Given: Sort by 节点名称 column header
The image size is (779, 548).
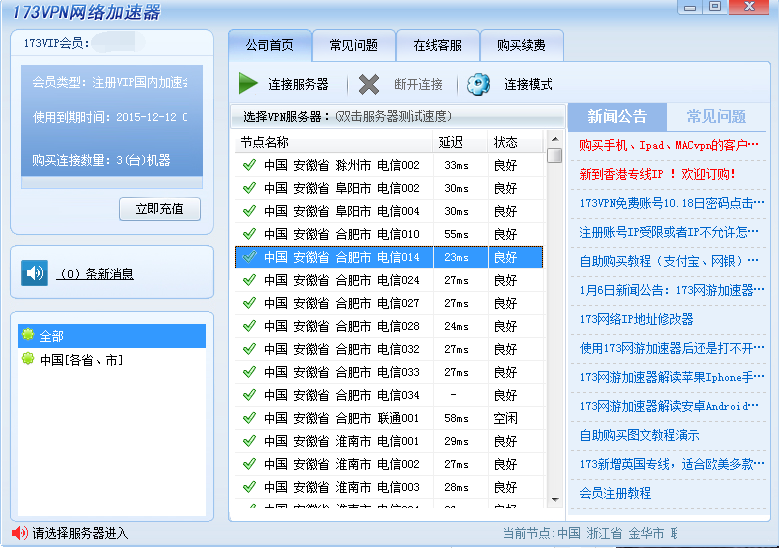Looking at the screenshot, I should click(x=333, y=143).
